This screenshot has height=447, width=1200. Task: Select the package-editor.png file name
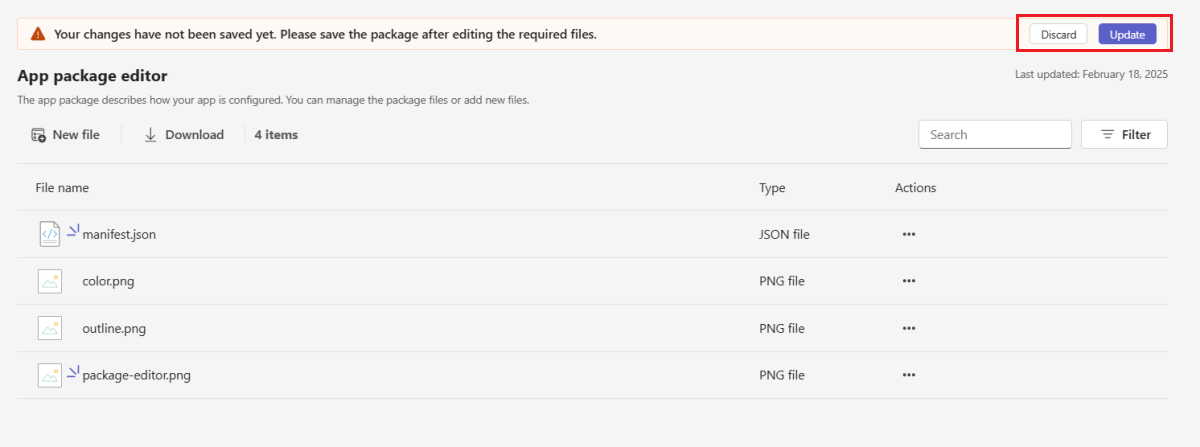[136, 376]
